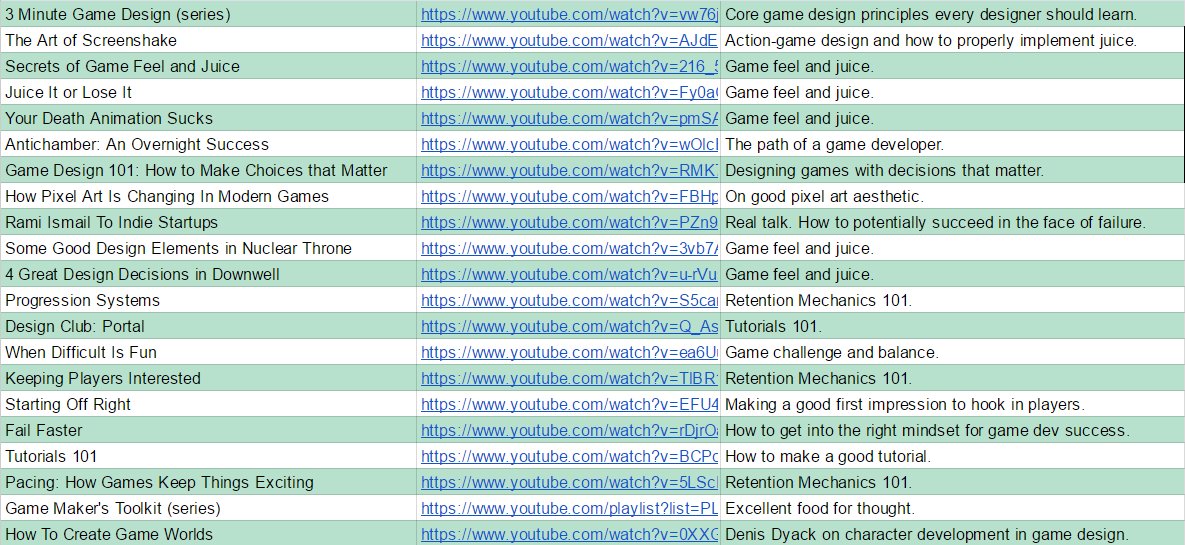Select description 'Game challenge and balance.'

click(x=952, y=352)
